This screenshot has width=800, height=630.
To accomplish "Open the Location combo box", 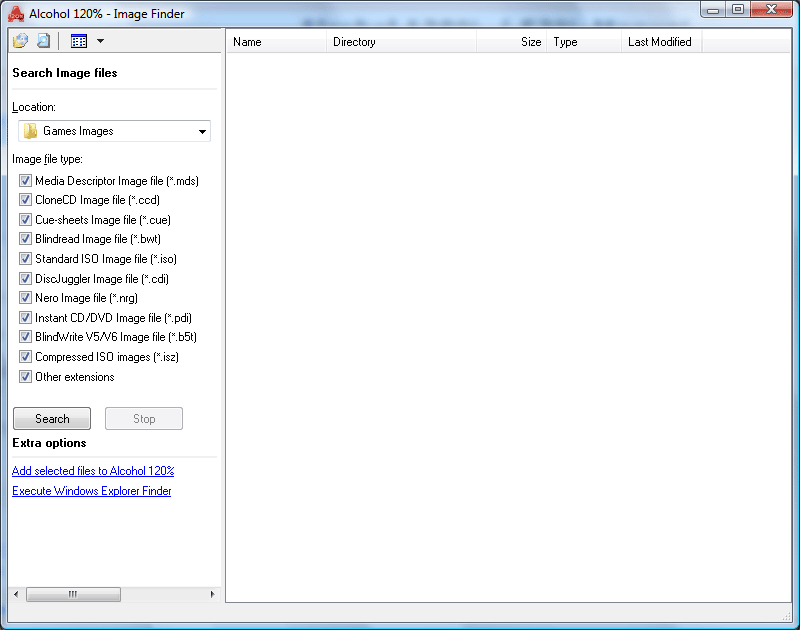I will (x=114, y=131).
